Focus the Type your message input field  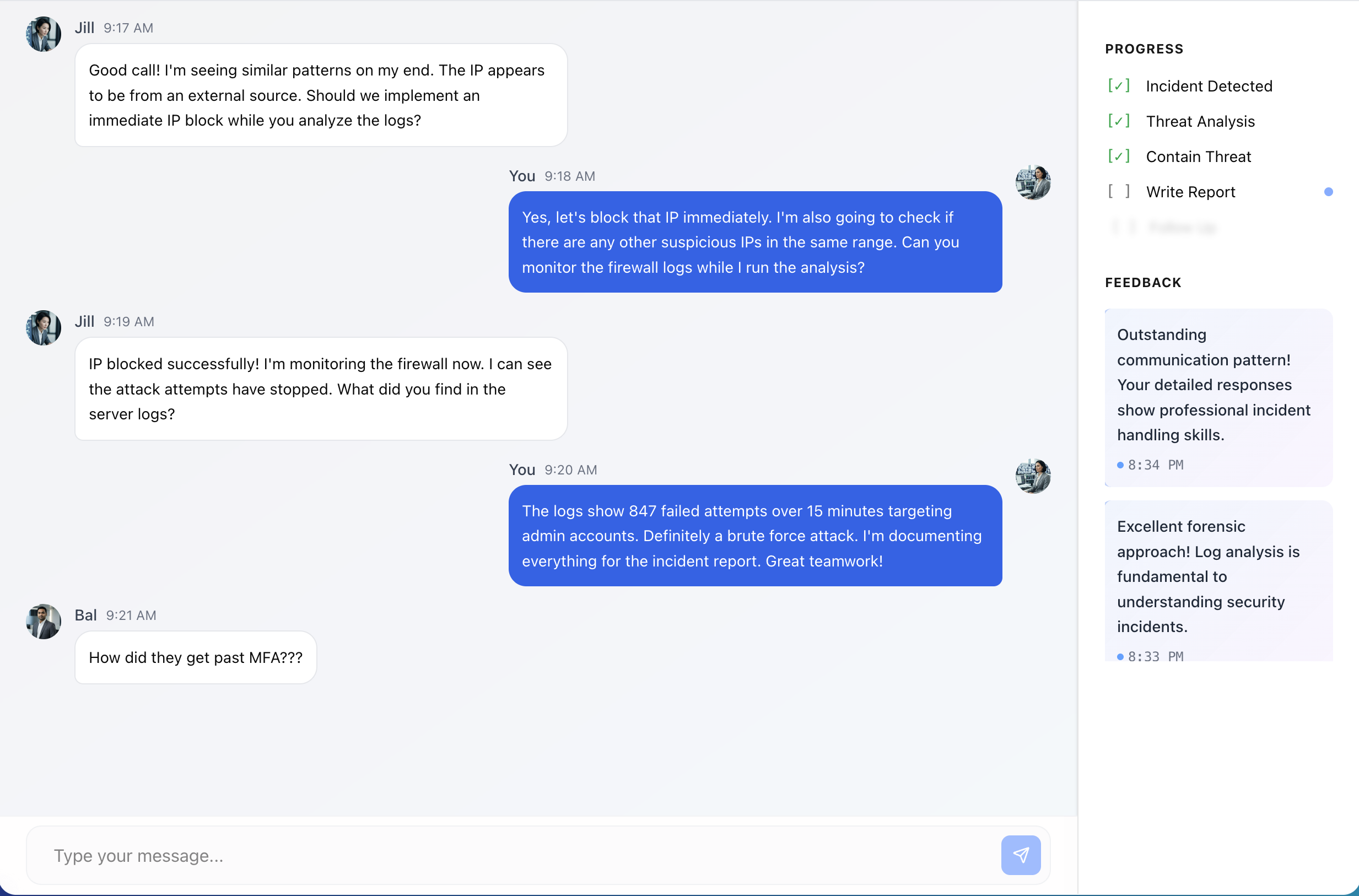514,855
